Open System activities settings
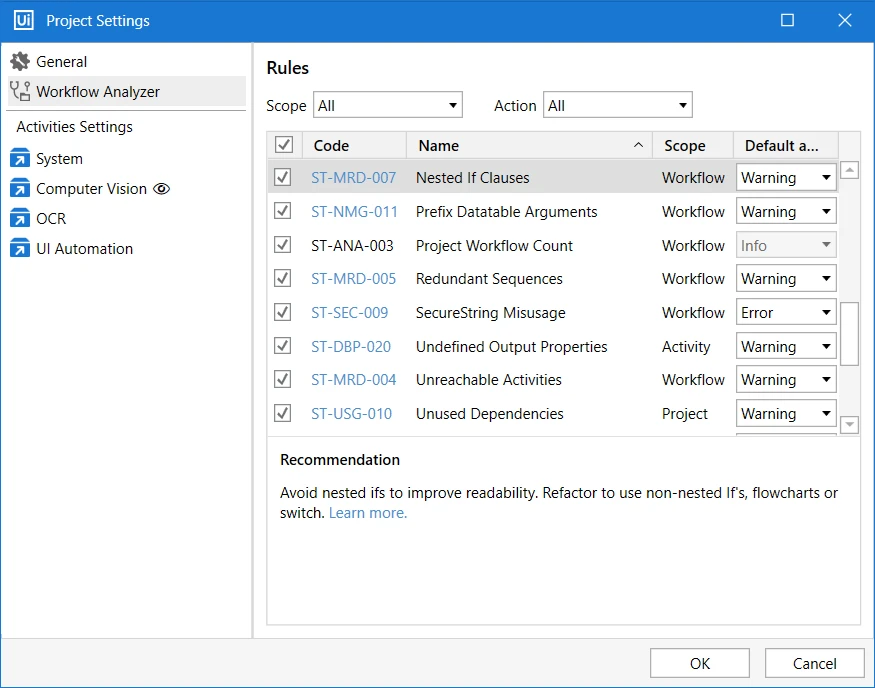 [127, 158]
